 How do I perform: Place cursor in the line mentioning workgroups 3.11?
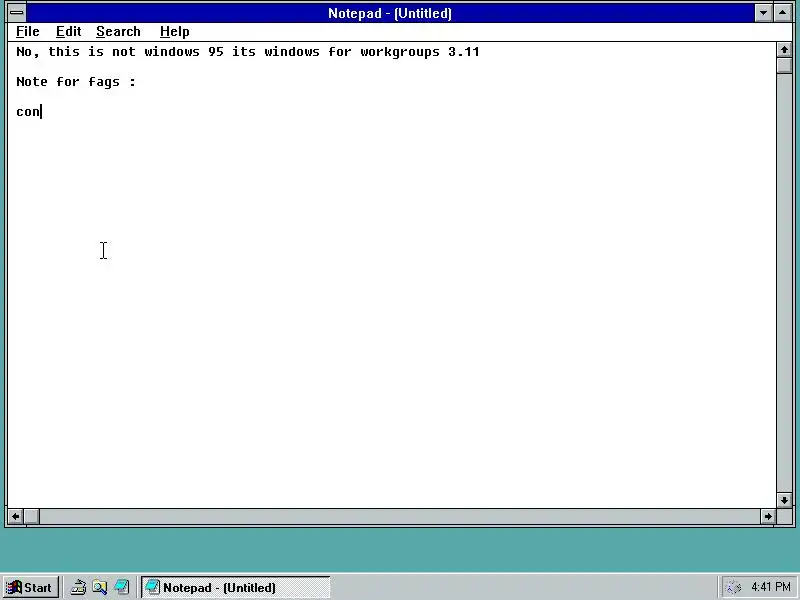(247, 52)
